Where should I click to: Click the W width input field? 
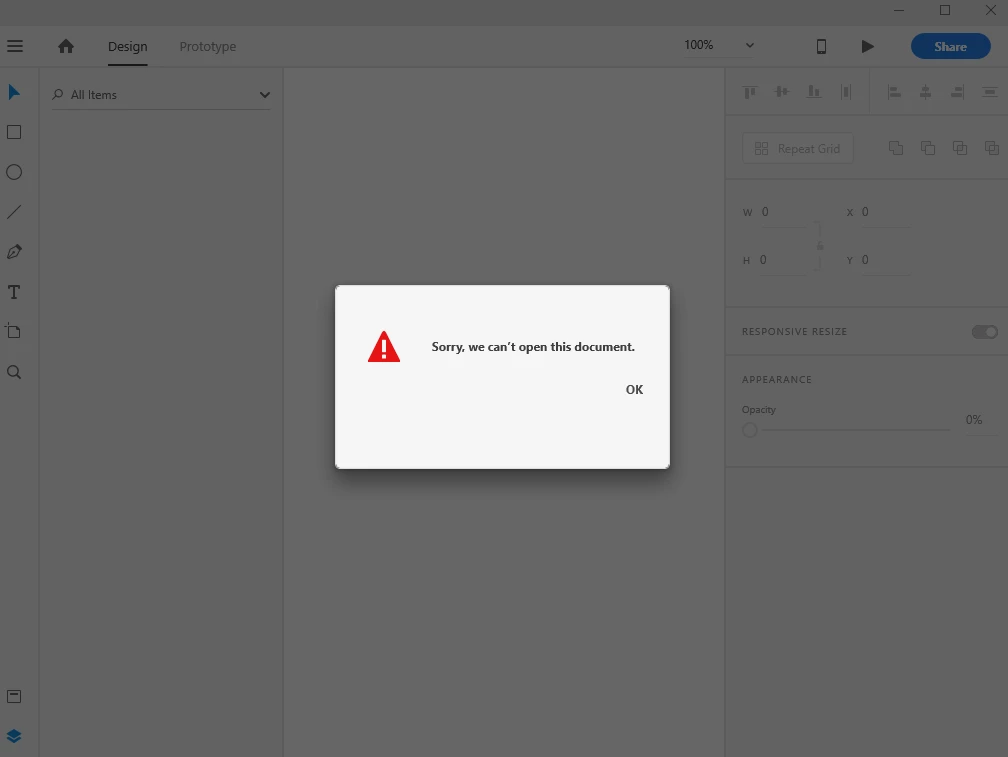(783, 212)
